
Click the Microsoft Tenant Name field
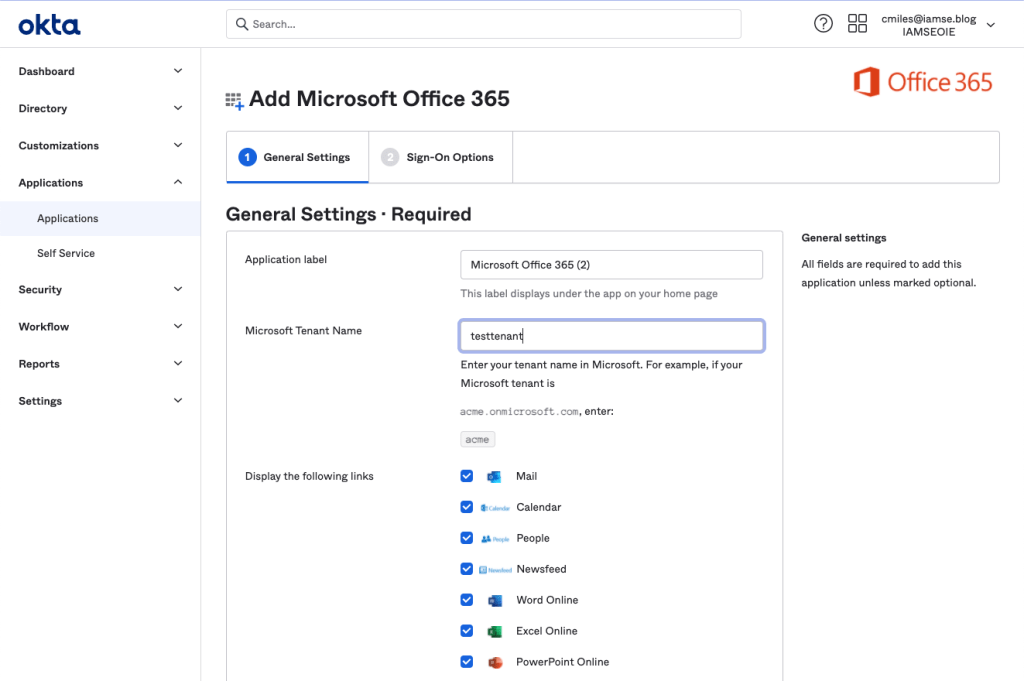[x=611, y=336]
